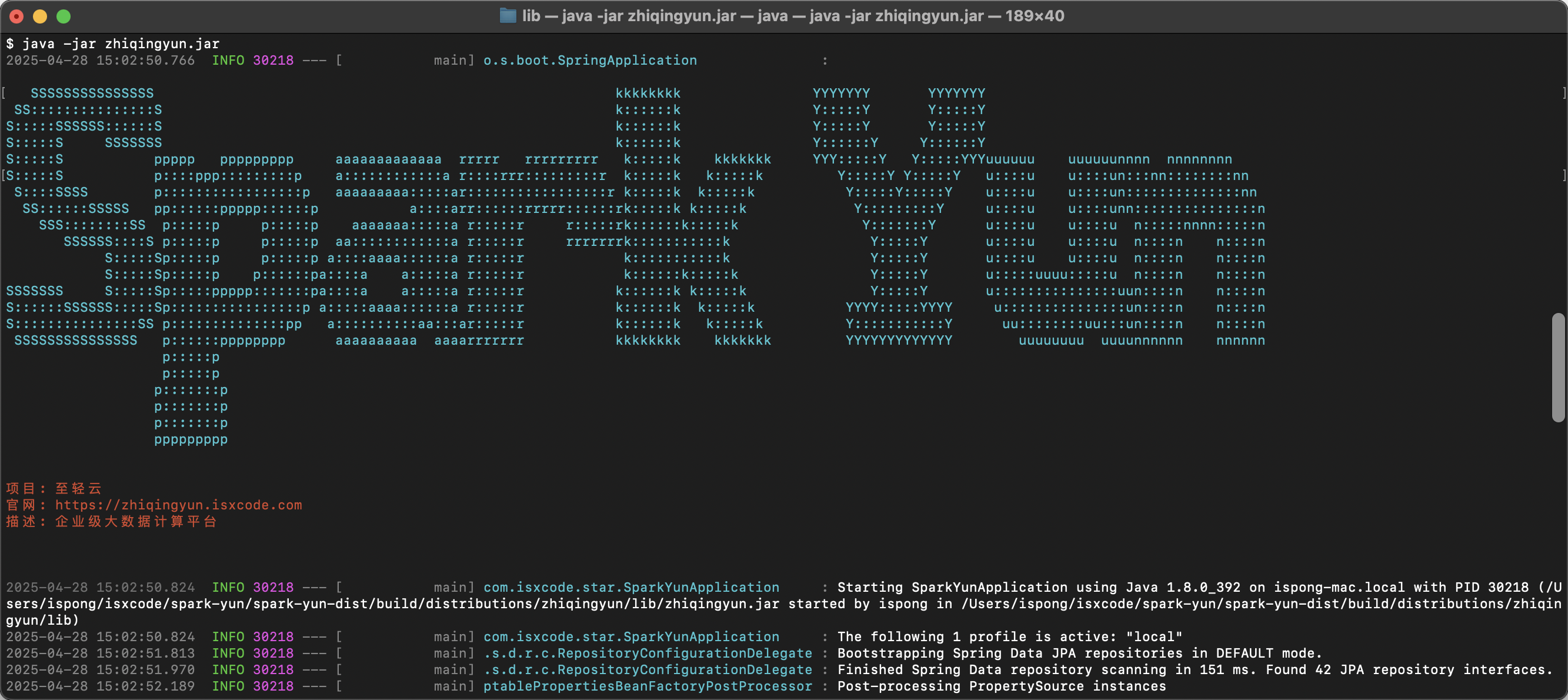The height and width of the screenshot is (700, 1568).
Task: Click the ptablePropertiesBeanFactoryPostProcessor logger name
Action: [647, 686]
